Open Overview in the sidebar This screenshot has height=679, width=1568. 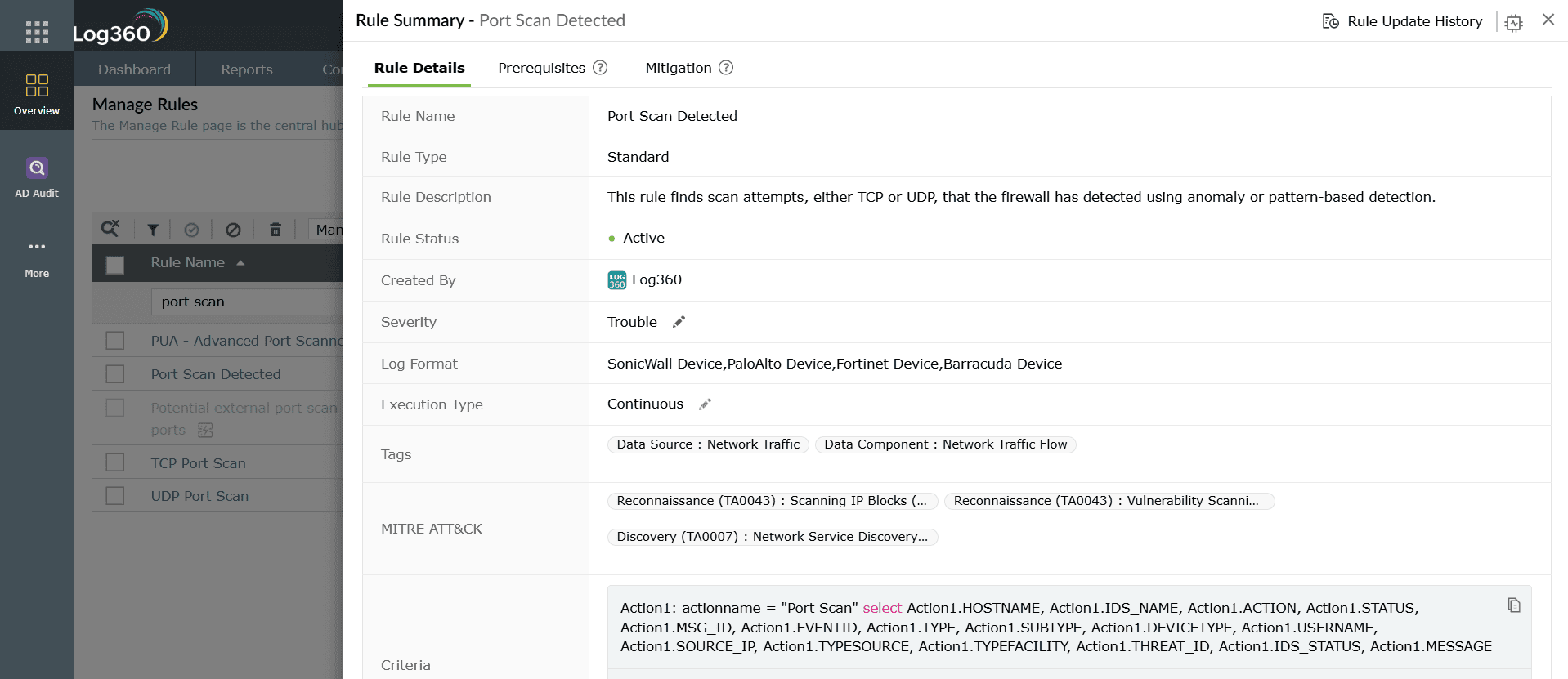(37, 91)
